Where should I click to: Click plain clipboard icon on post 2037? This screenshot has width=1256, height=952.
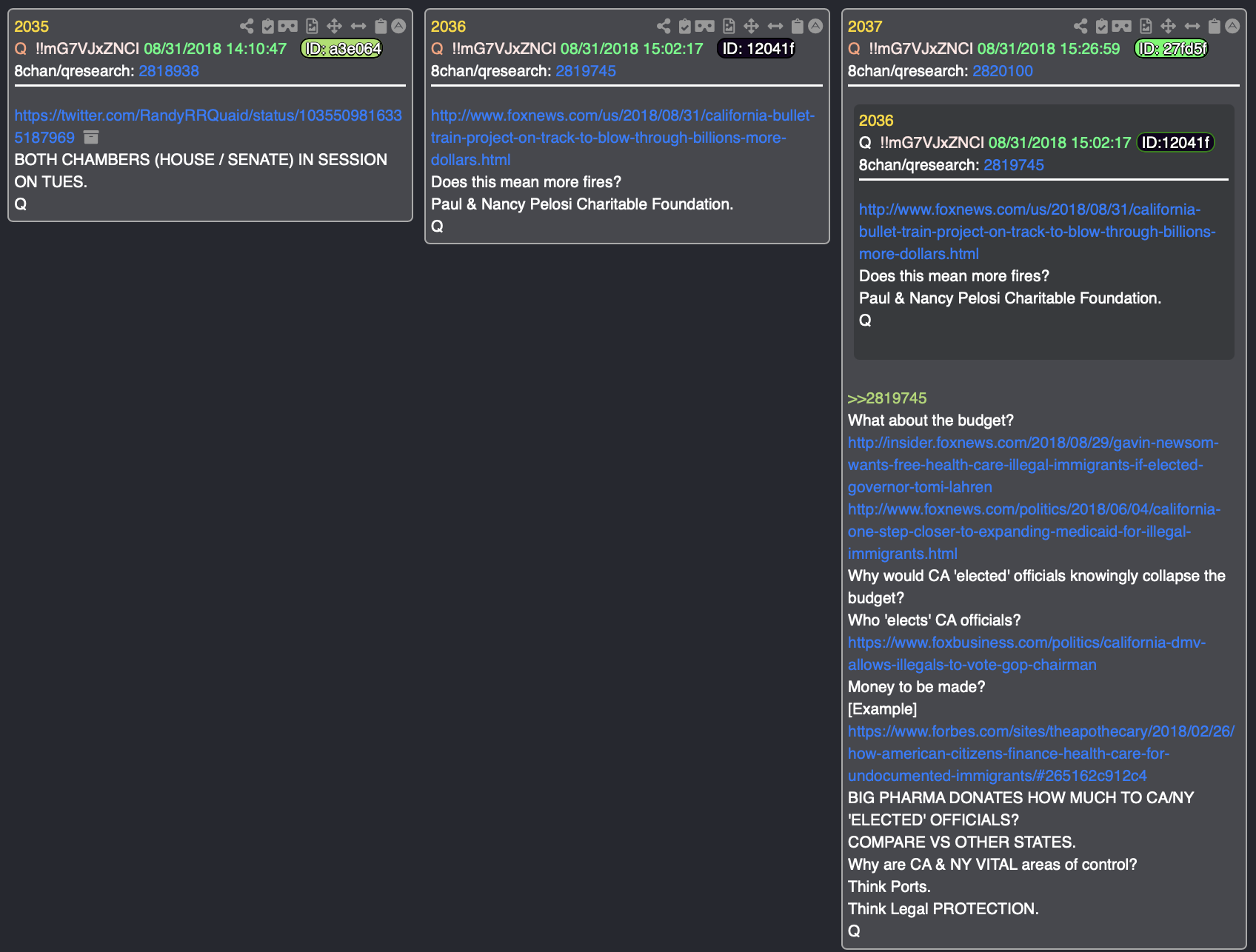1215,27
